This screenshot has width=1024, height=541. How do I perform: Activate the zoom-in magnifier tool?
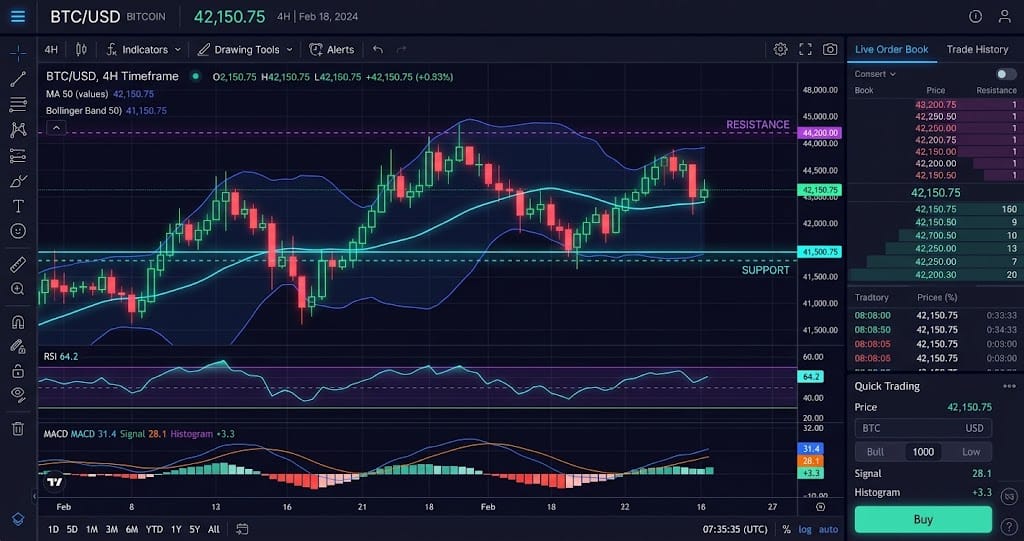[18, 289]
